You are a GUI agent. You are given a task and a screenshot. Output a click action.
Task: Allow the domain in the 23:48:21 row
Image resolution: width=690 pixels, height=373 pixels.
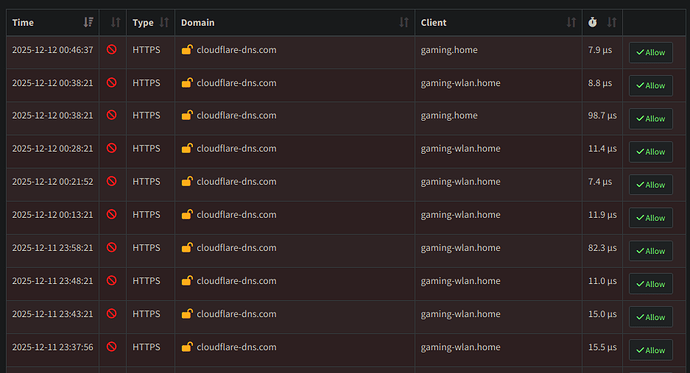point(651,284)
